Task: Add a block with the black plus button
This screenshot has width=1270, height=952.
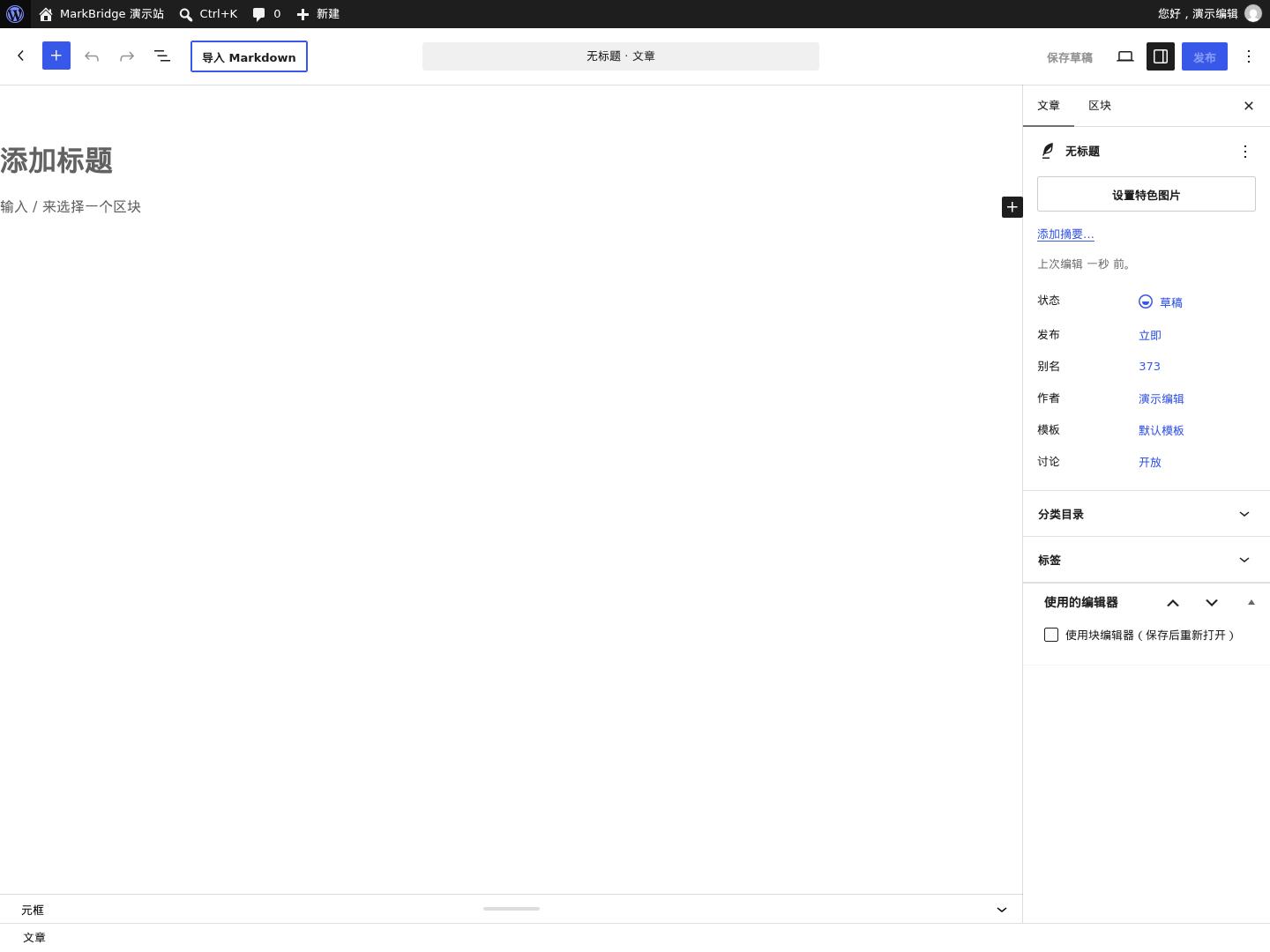Action: coord(1012,207)
